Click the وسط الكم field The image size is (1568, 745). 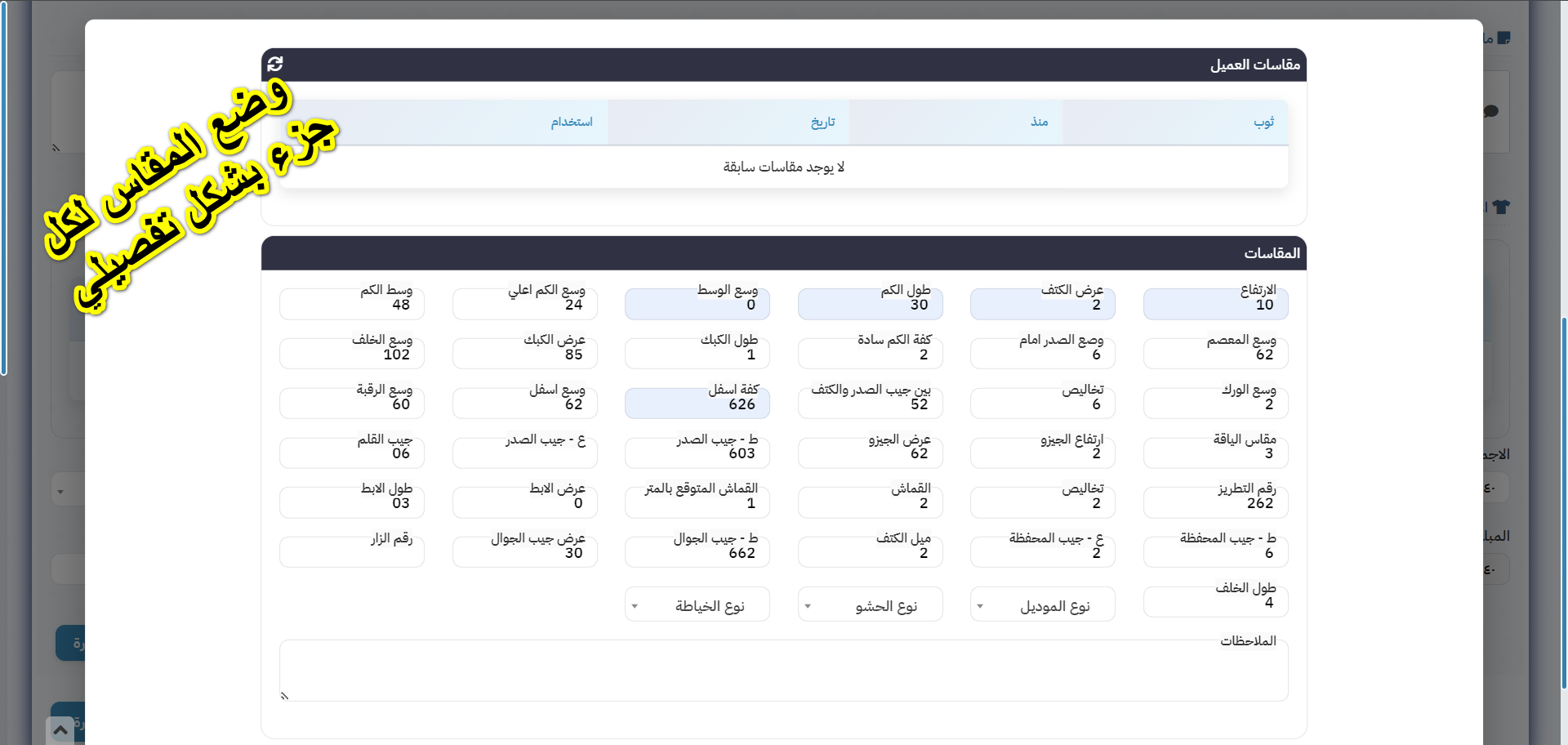[352, 304]
